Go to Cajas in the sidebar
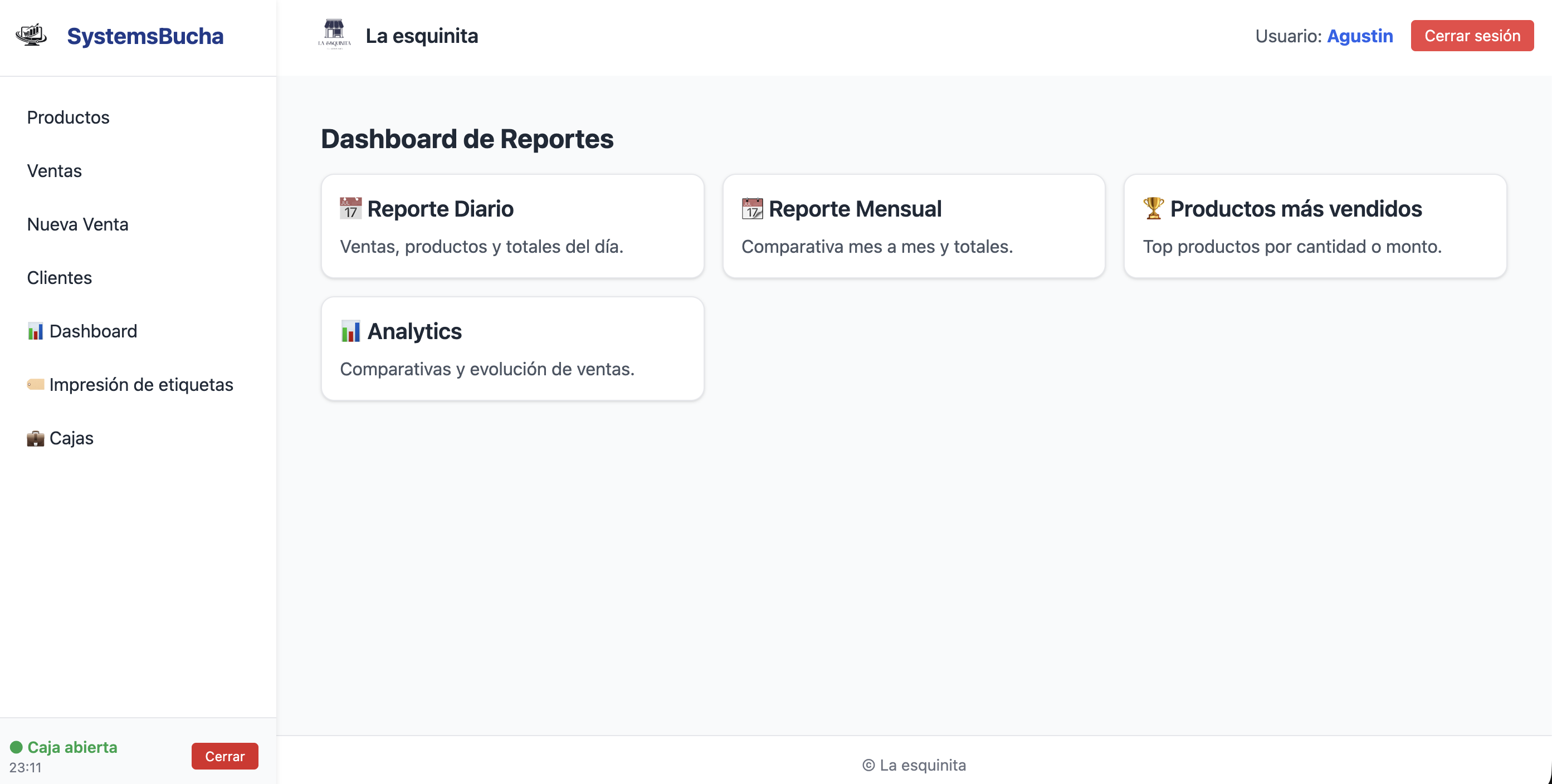The height and width of the screenshot is (784, 1552). pyautogui.click(x=60, y=438)
